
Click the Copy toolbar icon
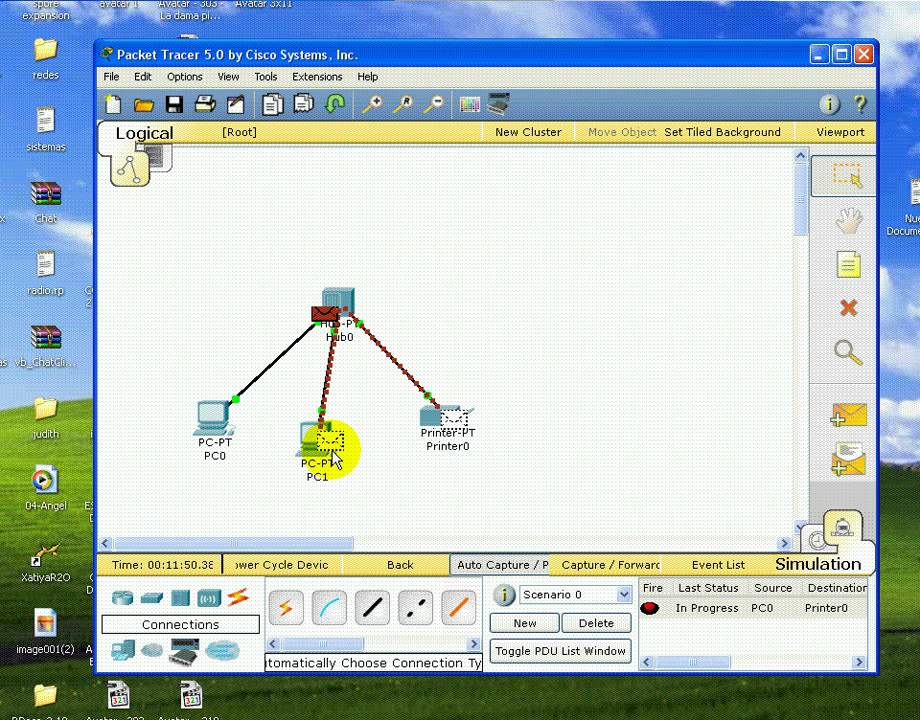click(x=272, y=104)
